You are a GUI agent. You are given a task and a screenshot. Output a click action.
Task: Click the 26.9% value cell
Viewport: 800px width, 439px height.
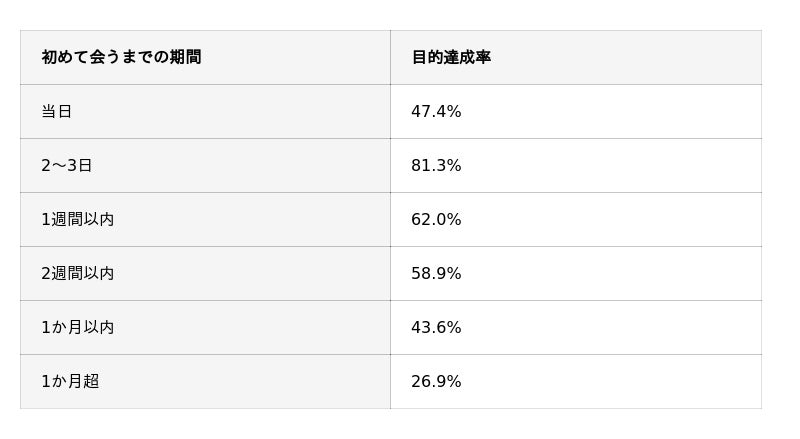(x=576, y=381)
